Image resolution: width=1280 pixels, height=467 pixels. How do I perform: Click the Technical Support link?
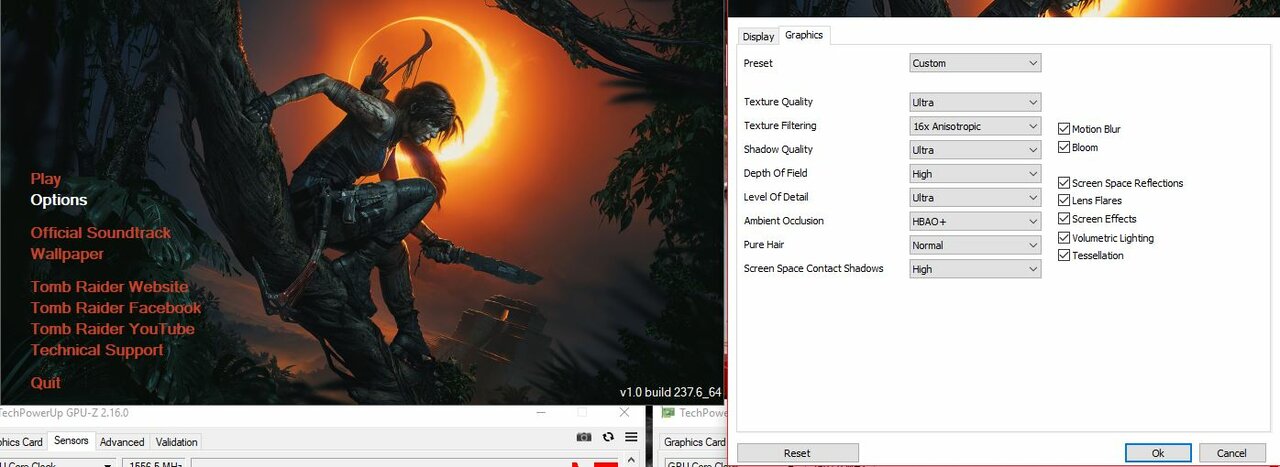point(97,350)
